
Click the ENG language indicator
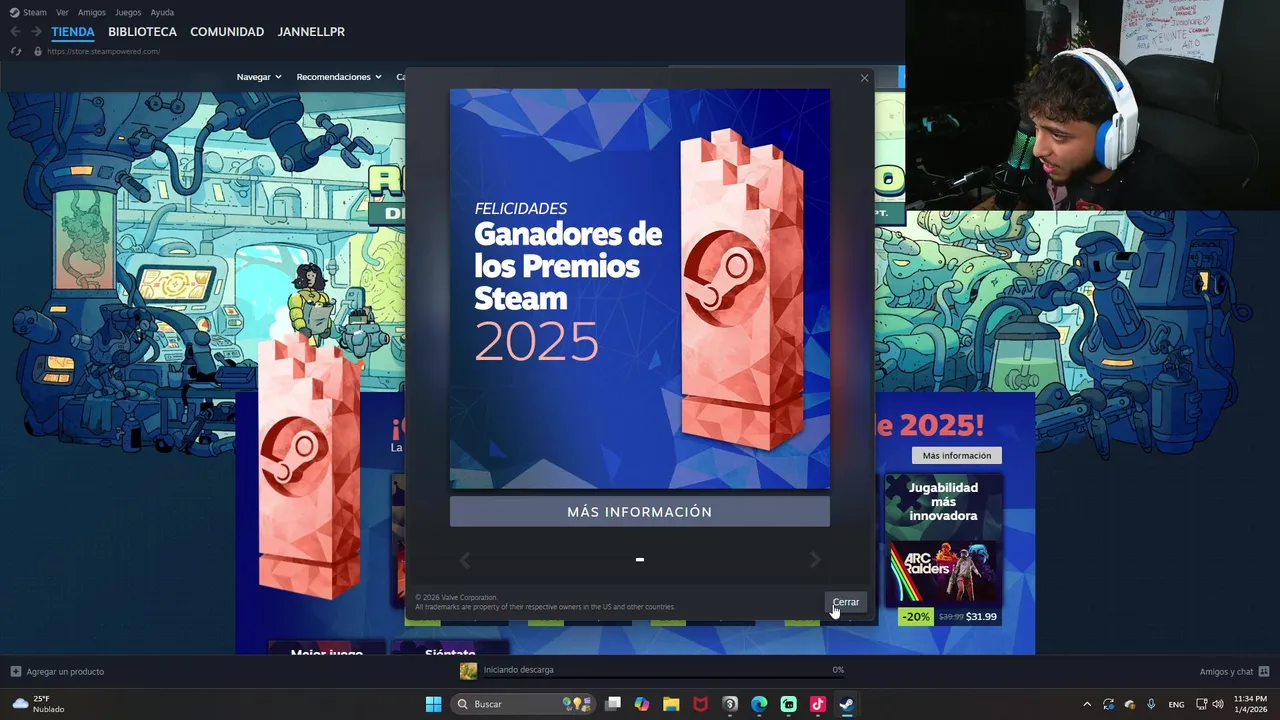click(1177, 704)
